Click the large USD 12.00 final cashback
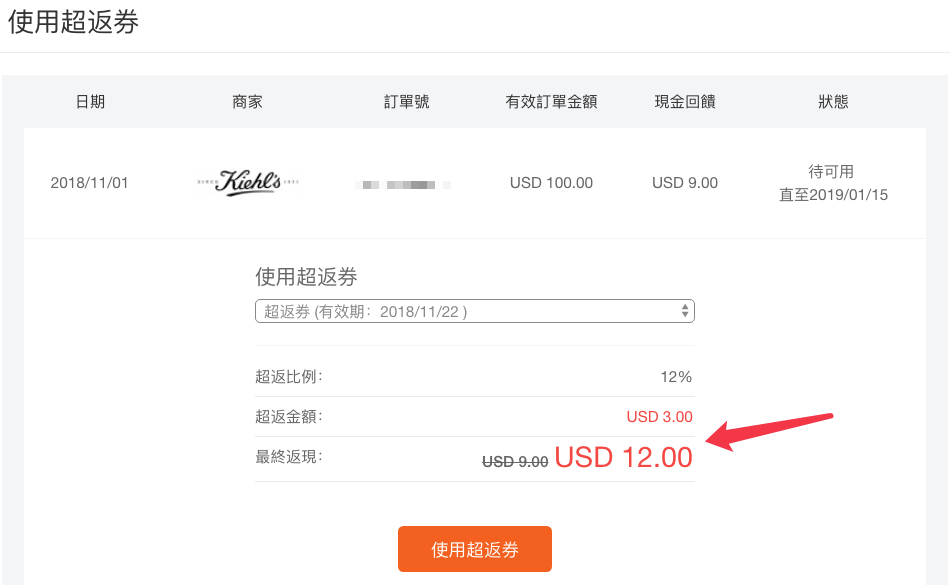This screenshot has width=950, height=585. coord(623,457)
